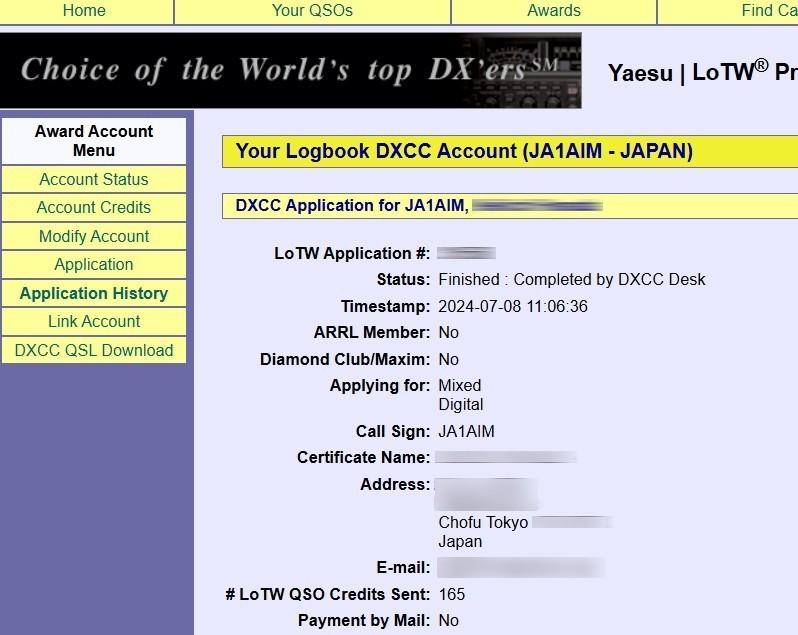Open Link Account in sidebar
The height and width of the screenshot is (635, 798).
(x=94, y=322)
